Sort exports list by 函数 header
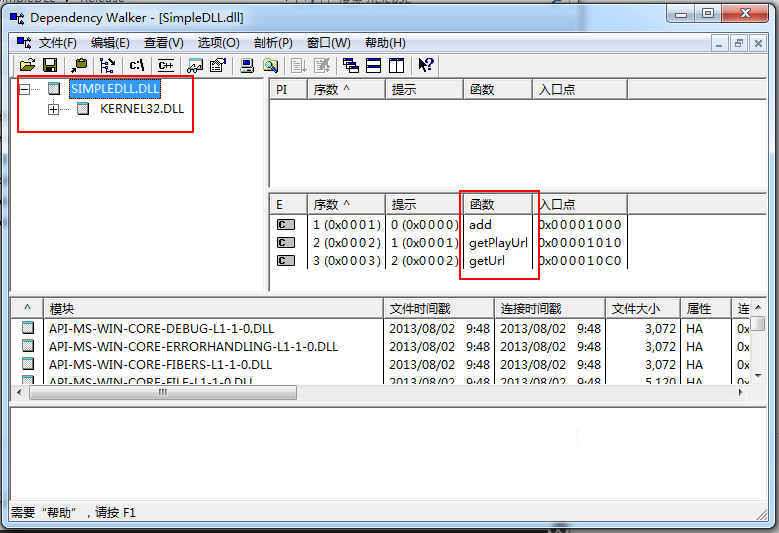Viewport: 779px width, 533px height. click(498, 204)
